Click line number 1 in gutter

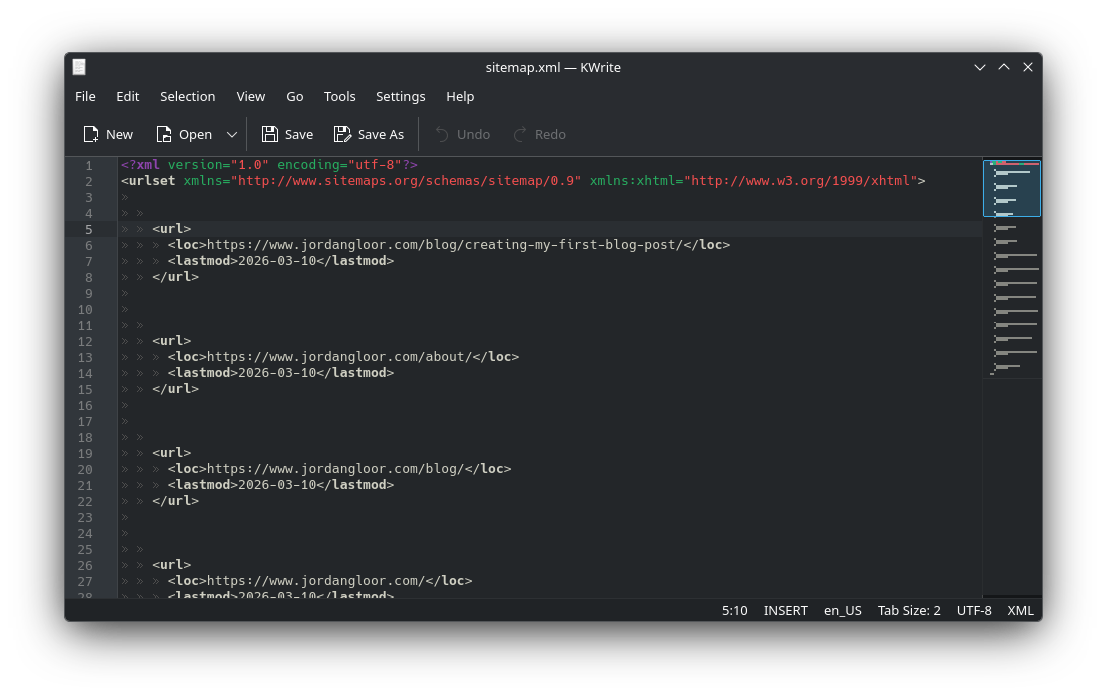[89, 166]
